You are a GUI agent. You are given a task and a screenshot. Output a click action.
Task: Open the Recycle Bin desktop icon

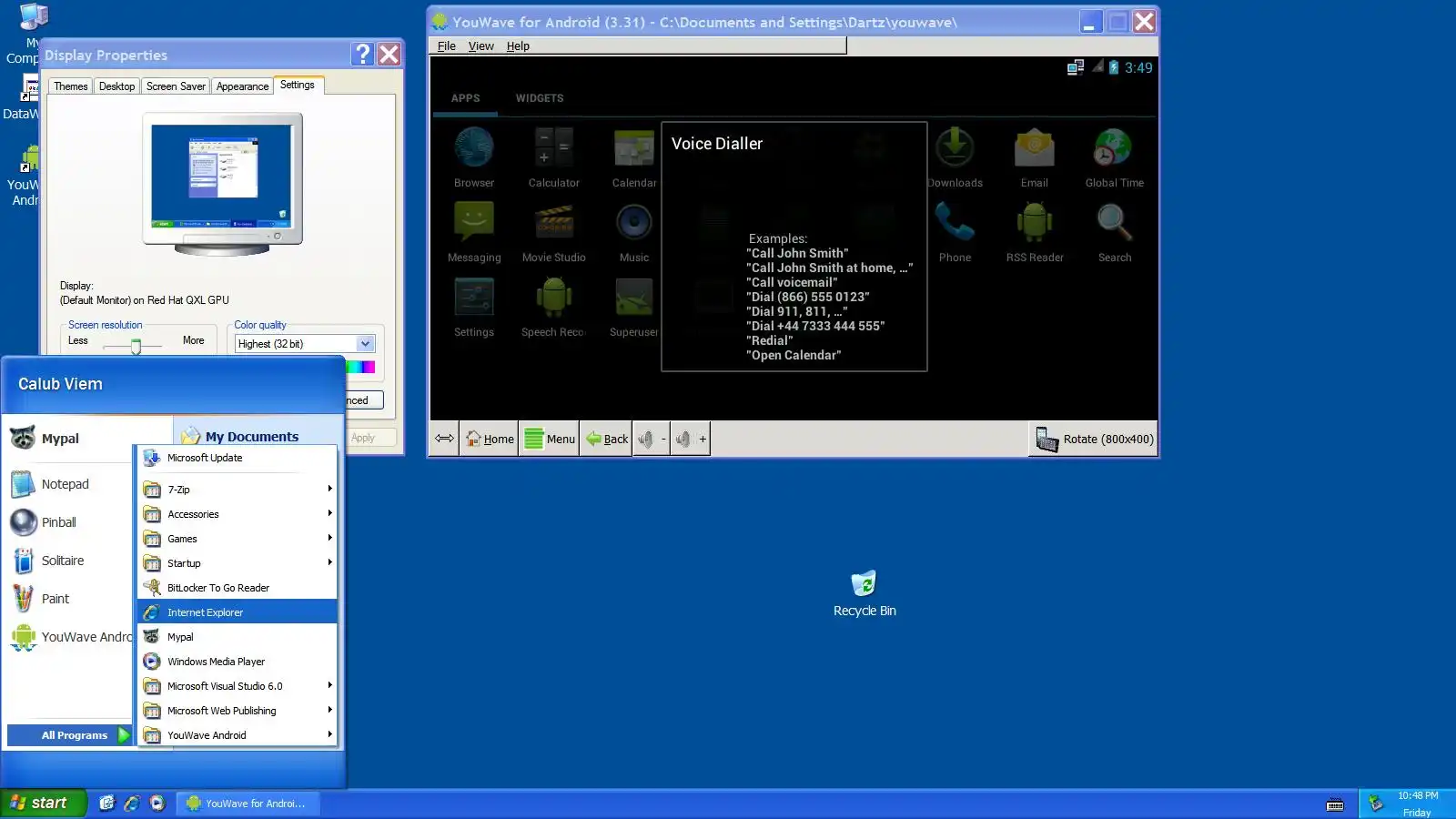click(x=864, y=593)
